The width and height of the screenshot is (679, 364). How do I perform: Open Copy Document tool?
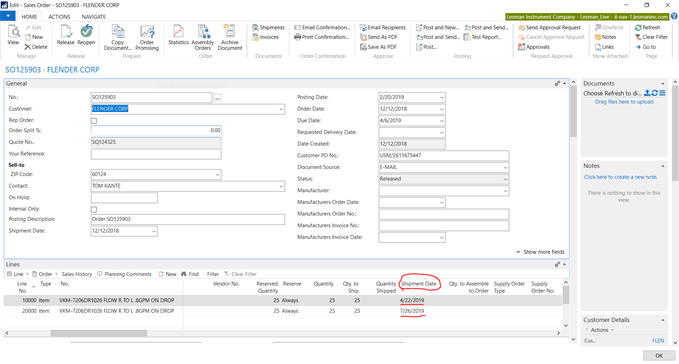117,38
